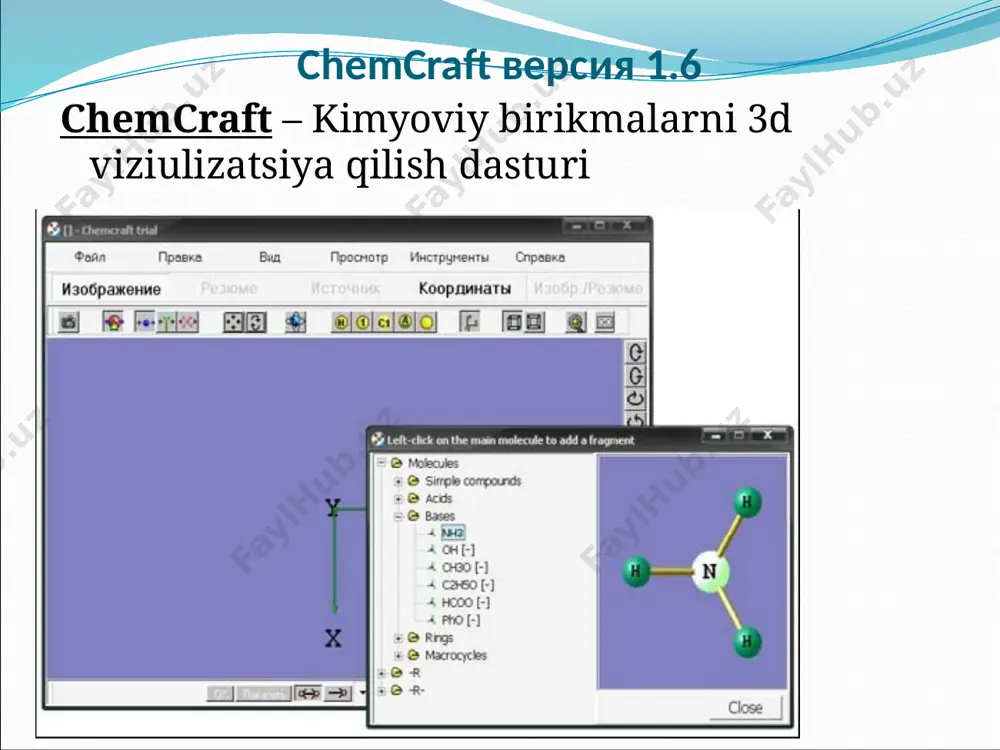Image resolution: width=1000 pixels, height=750 pixels.
Task: Open the Просмотр menu
Action: click(359, 257)
